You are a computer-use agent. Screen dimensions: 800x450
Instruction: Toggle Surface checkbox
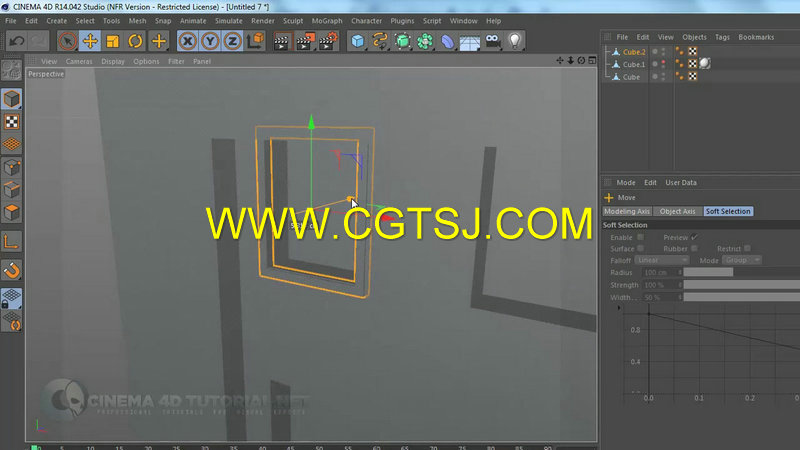coord(640,248)
